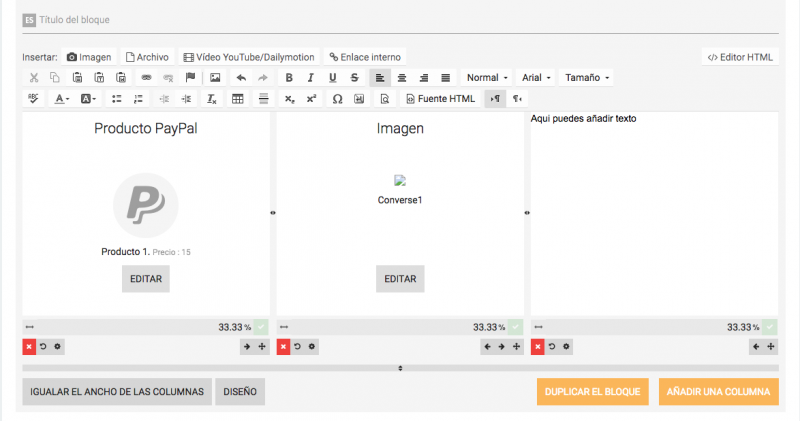Increase the indent

point(186,99)
